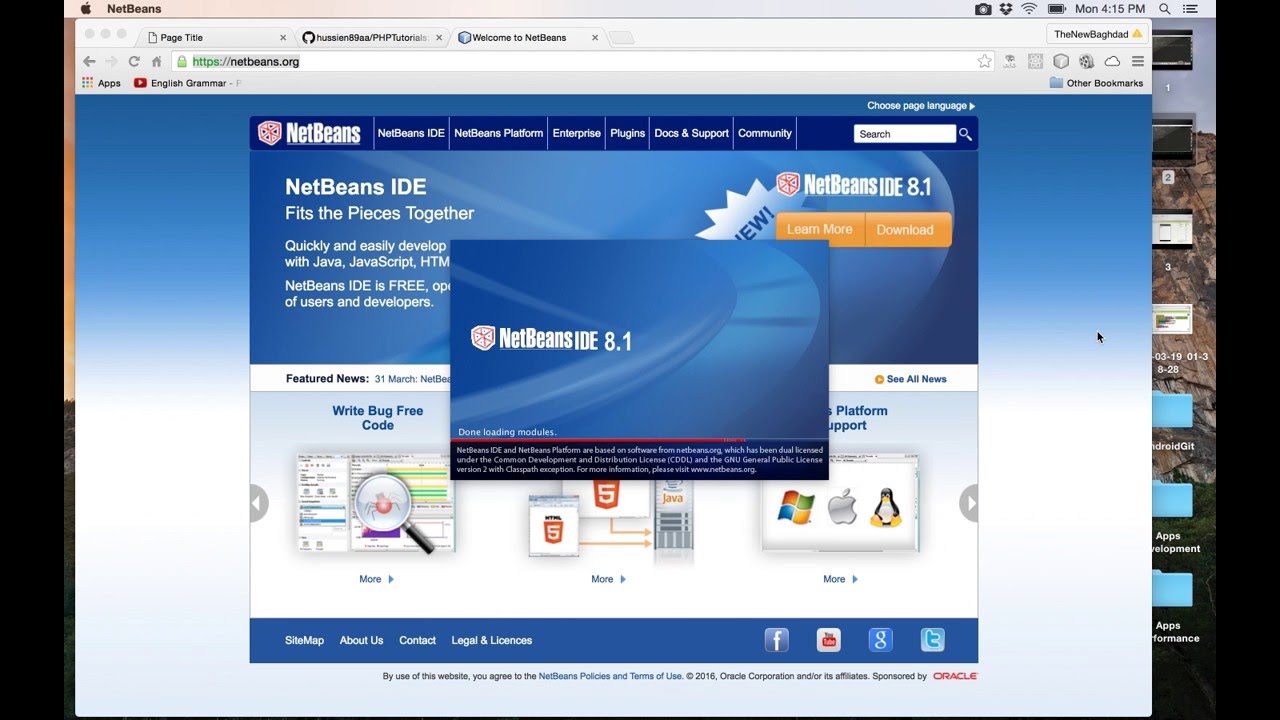The height and width of the screenshot is (720, 1280).
Task: Open the Plugins nav item
Action: pyautogui.click(x=628, y=133)
